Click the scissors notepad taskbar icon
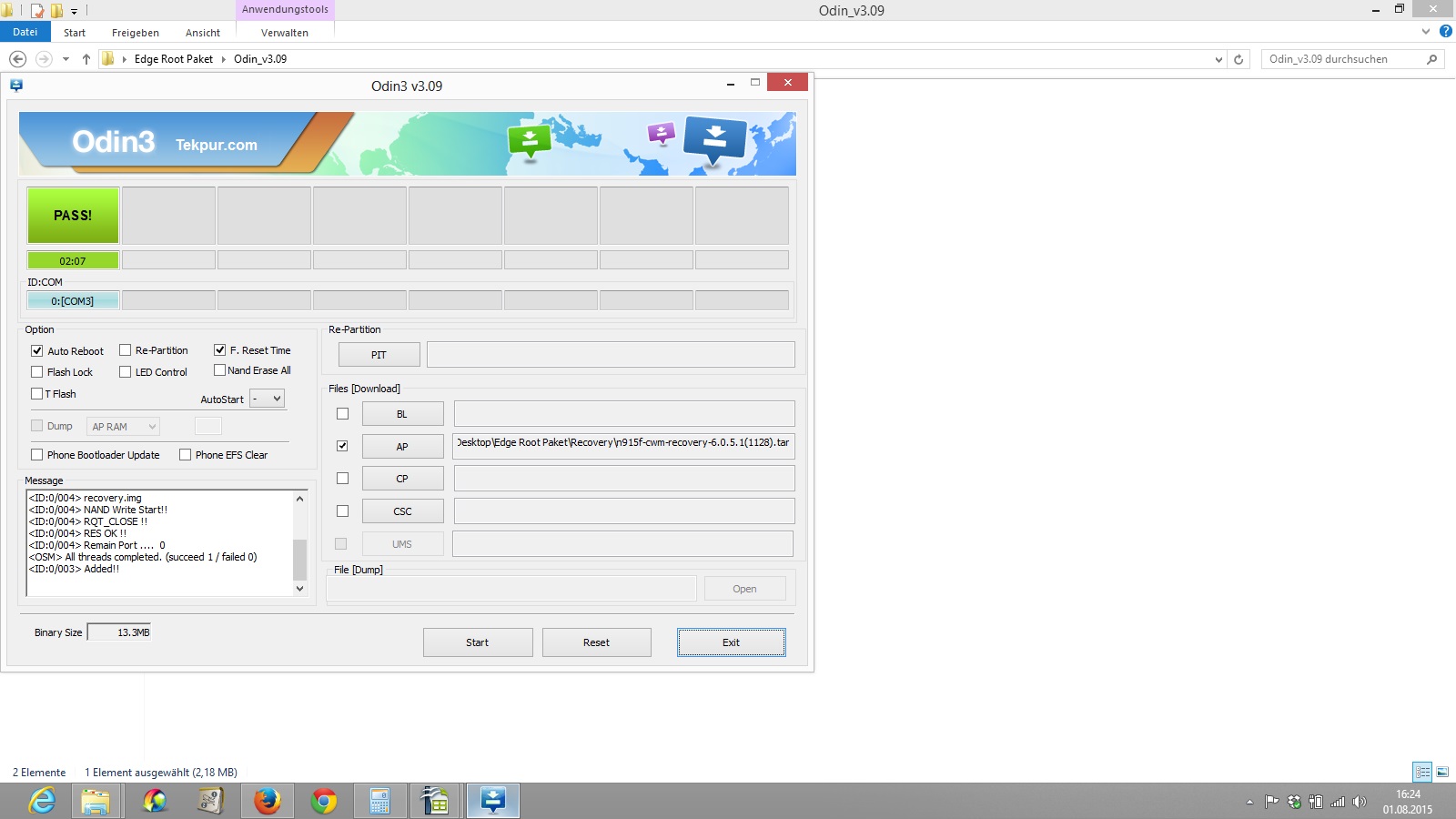Viewport: 1456px width, 819px height. 210,801
